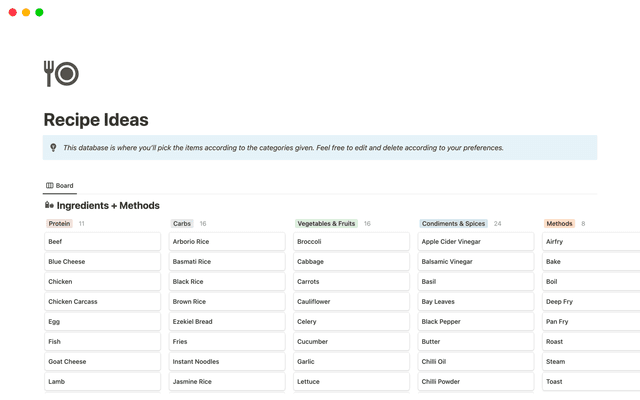Open the Arborio Rice card

coord(227,242)
